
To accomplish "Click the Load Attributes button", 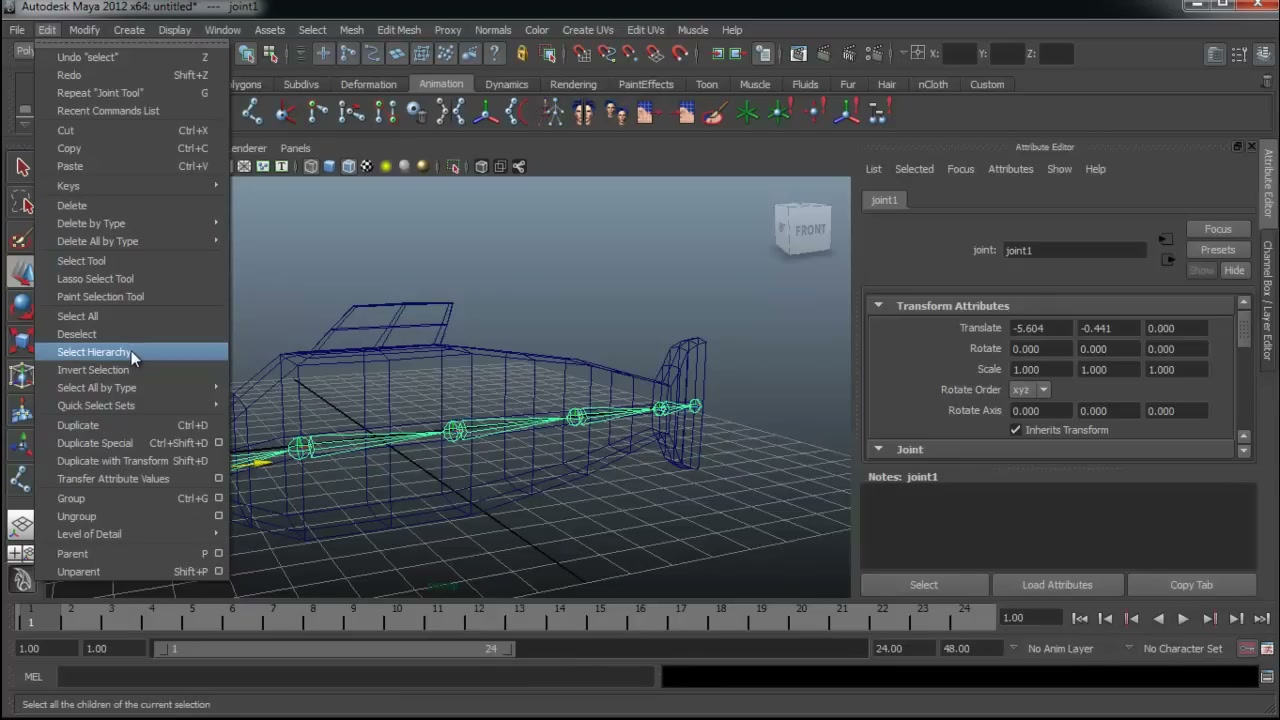I will click(1057, 585).
